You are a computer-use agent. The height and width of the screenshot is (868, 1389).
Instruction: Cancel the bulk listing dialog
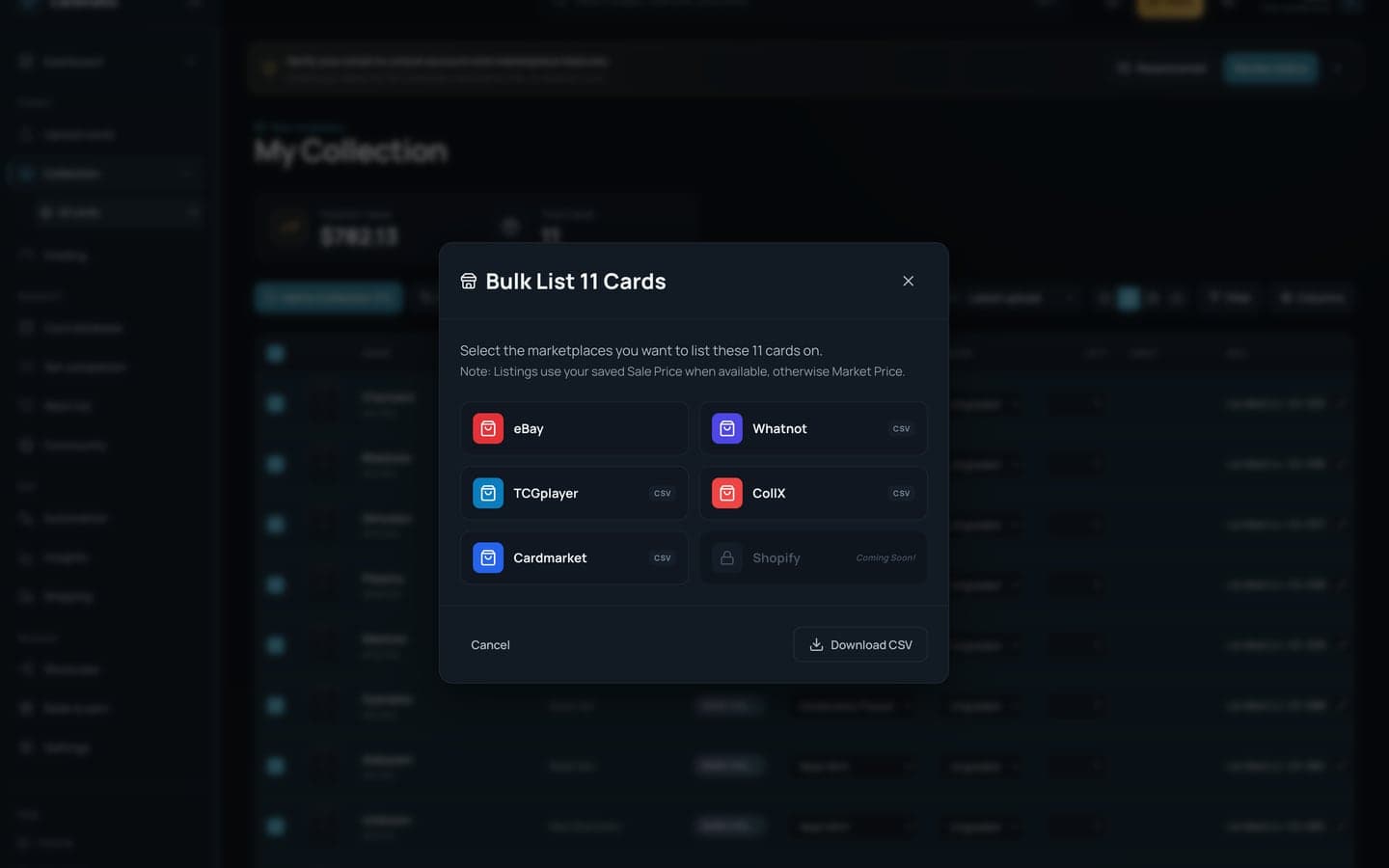(x=490, y=644)
